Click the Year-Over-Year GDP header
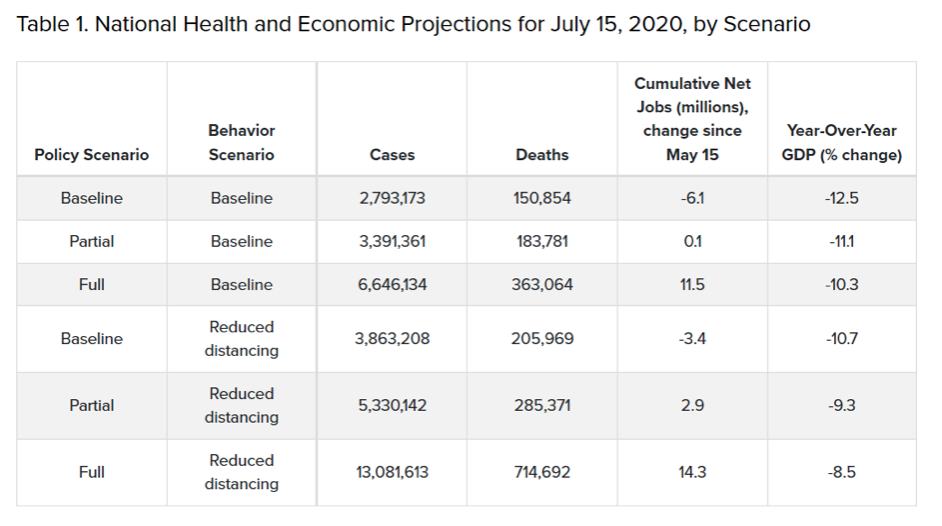942x526 pixels. [842, 143]
